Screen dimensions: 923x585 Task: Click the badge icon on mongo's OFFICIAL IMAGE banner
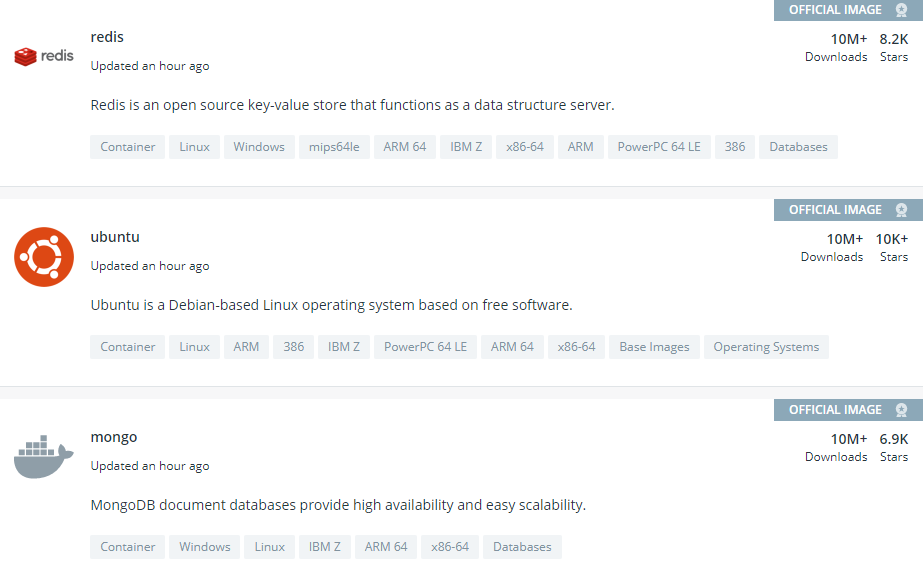pyautogui.click(x=903, y=410)
